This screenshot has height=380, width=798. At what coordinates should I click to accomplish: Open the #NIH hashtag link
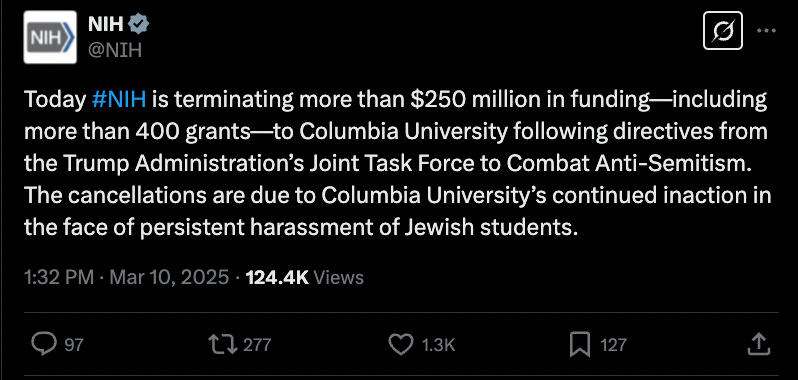click(119, 100)
